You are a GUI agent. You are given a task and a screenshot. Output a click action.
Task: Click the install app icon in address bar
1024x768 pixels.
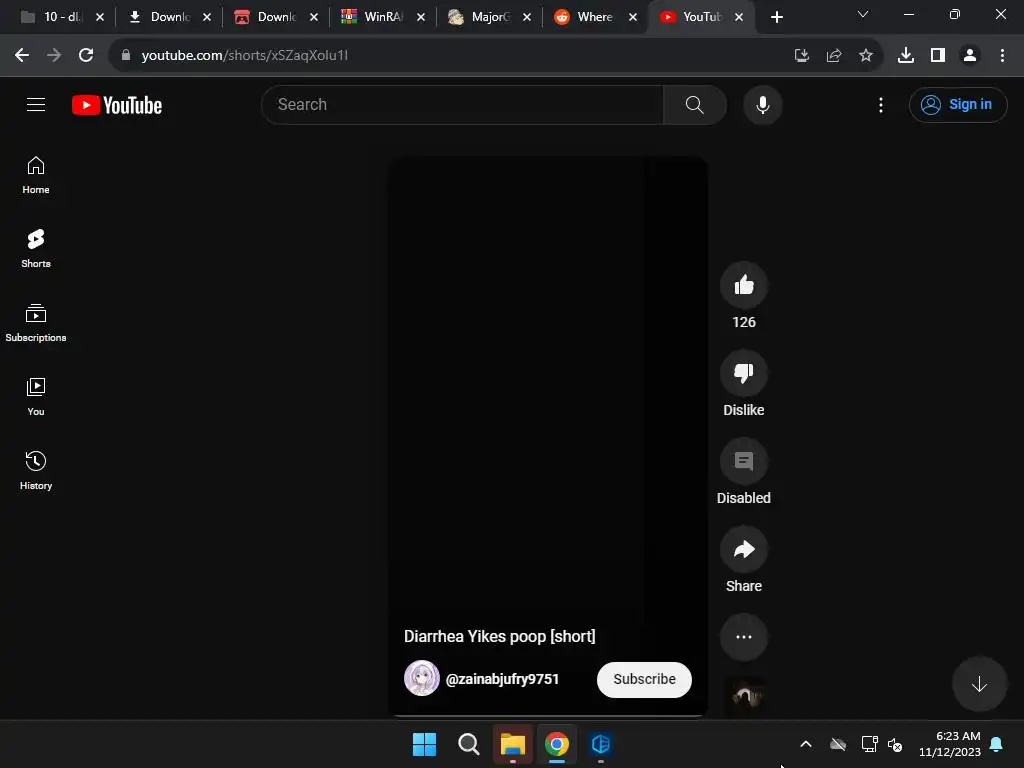pos(802,56)
